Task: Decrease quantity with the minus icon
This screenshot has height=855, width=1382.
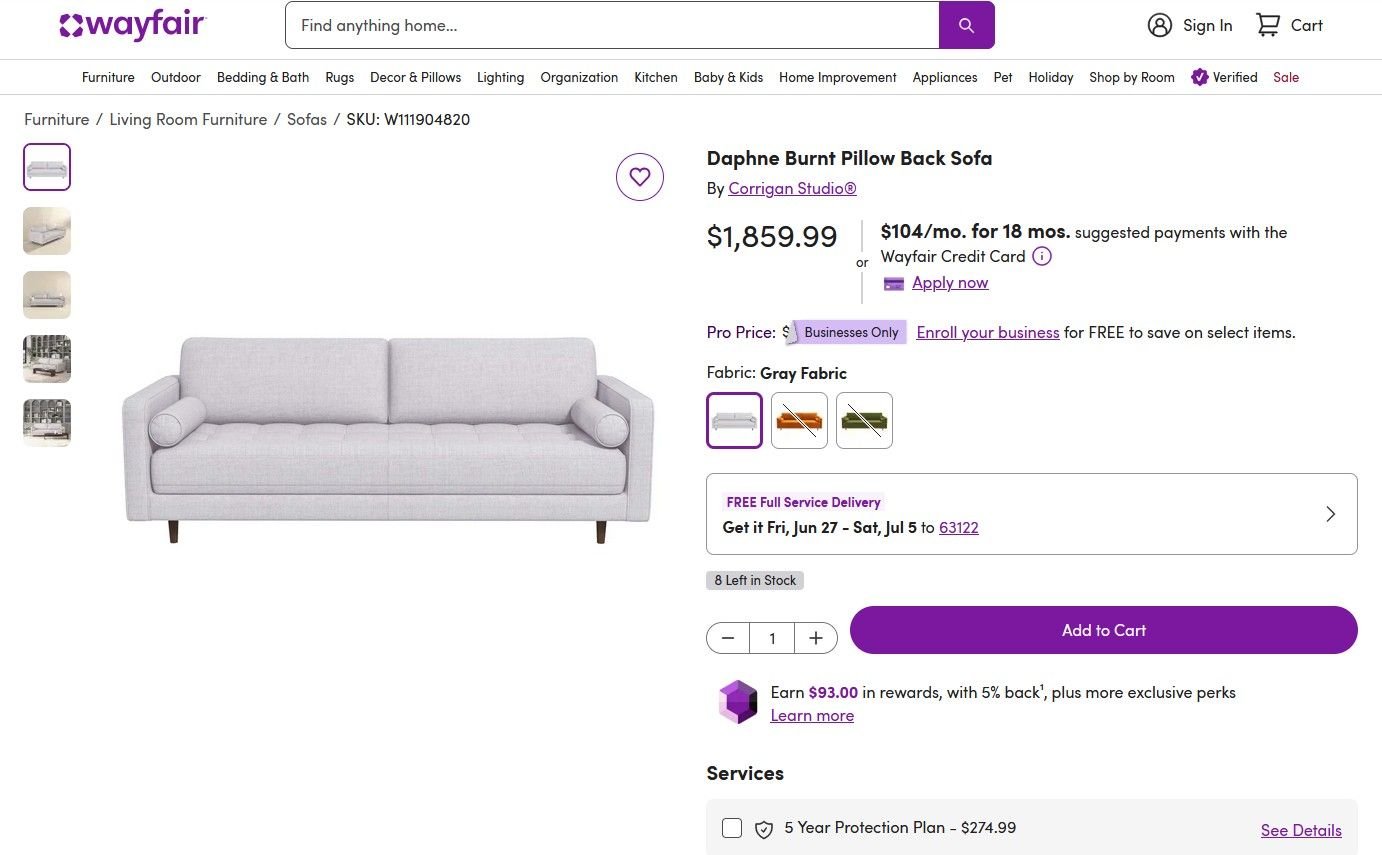Action: (728, 638)
